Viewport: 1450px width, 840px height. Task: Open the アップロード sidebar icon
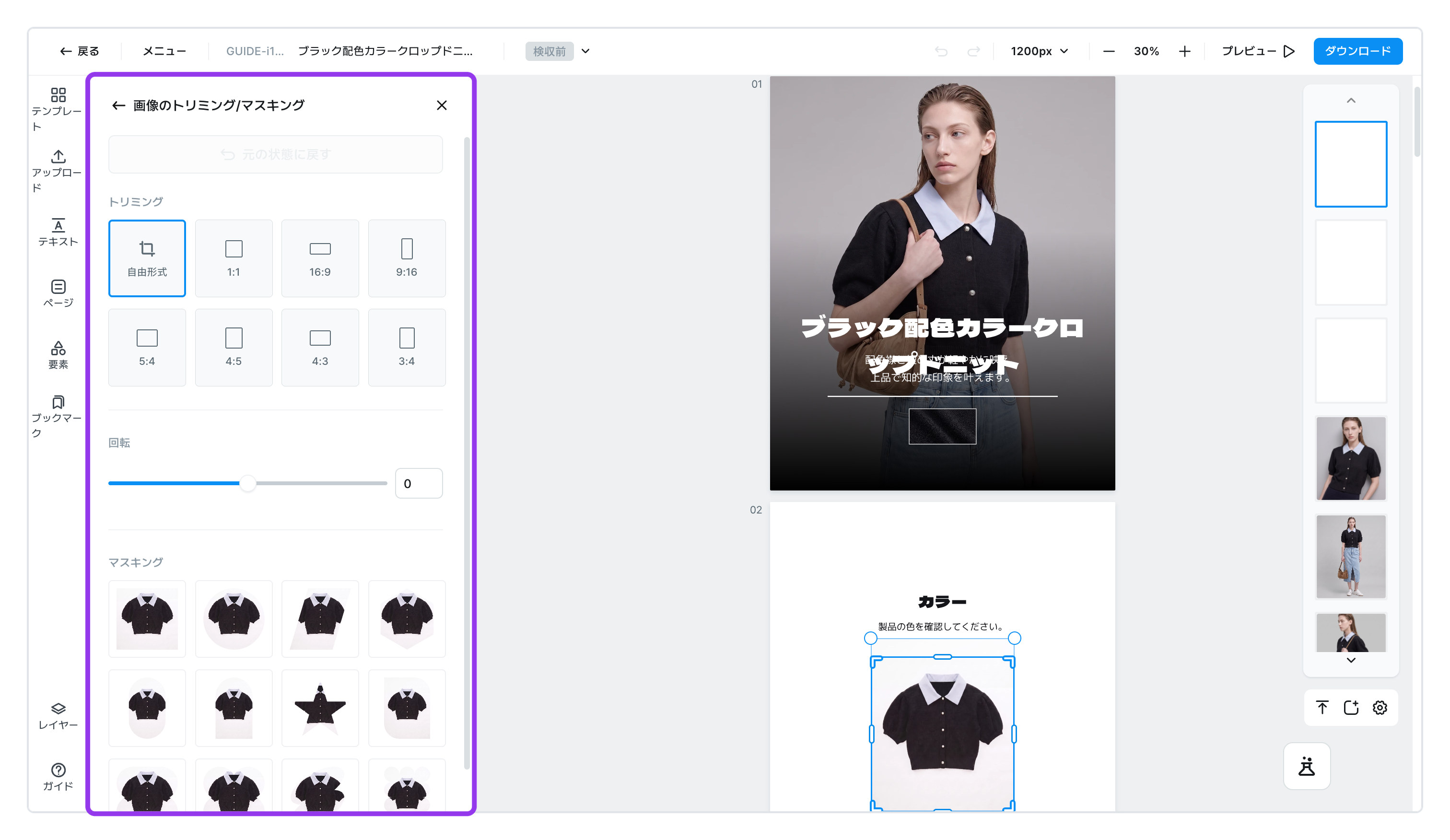(58, 171)
